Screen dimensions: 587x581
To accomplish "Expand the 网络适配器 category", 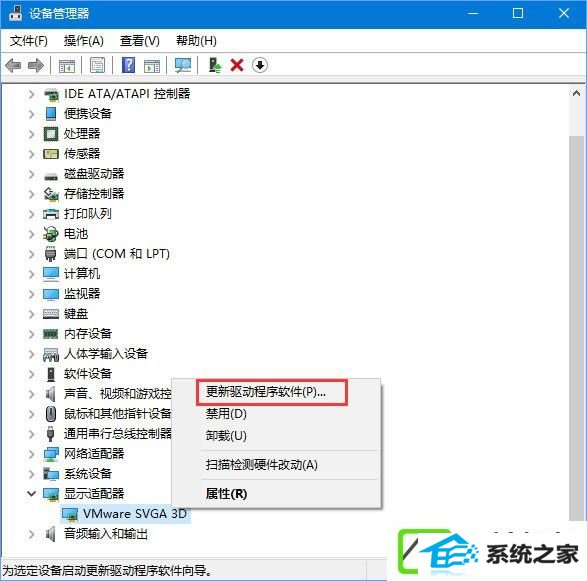I will (31, 454).
